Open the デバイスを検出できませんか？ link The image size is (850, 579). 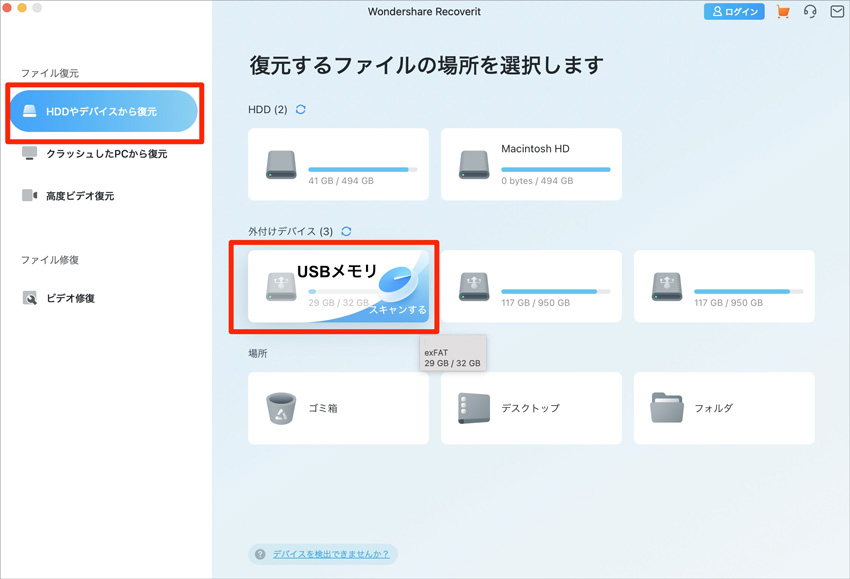pos(331,554)
